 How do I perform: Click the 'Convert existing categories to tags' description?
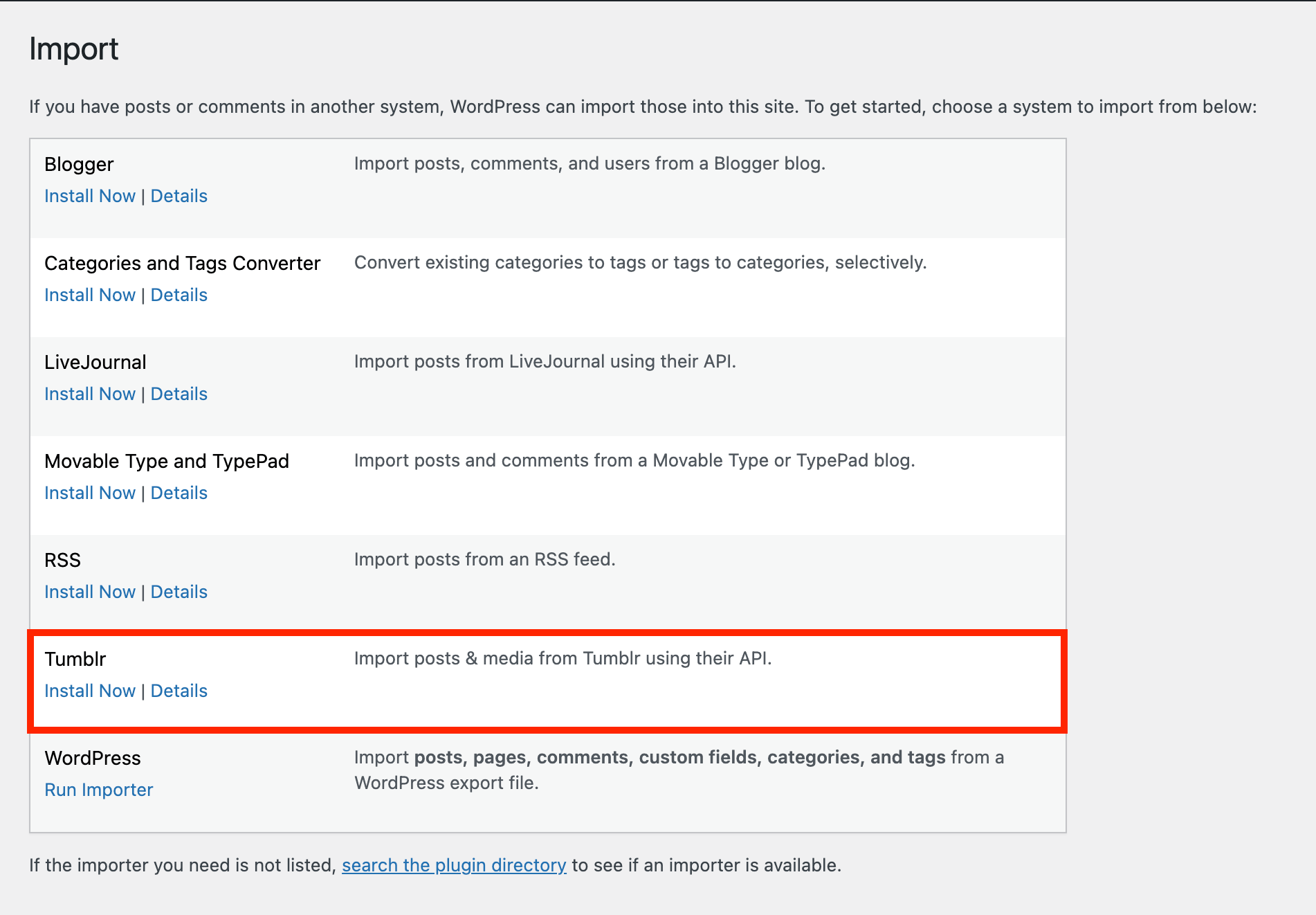641,263
